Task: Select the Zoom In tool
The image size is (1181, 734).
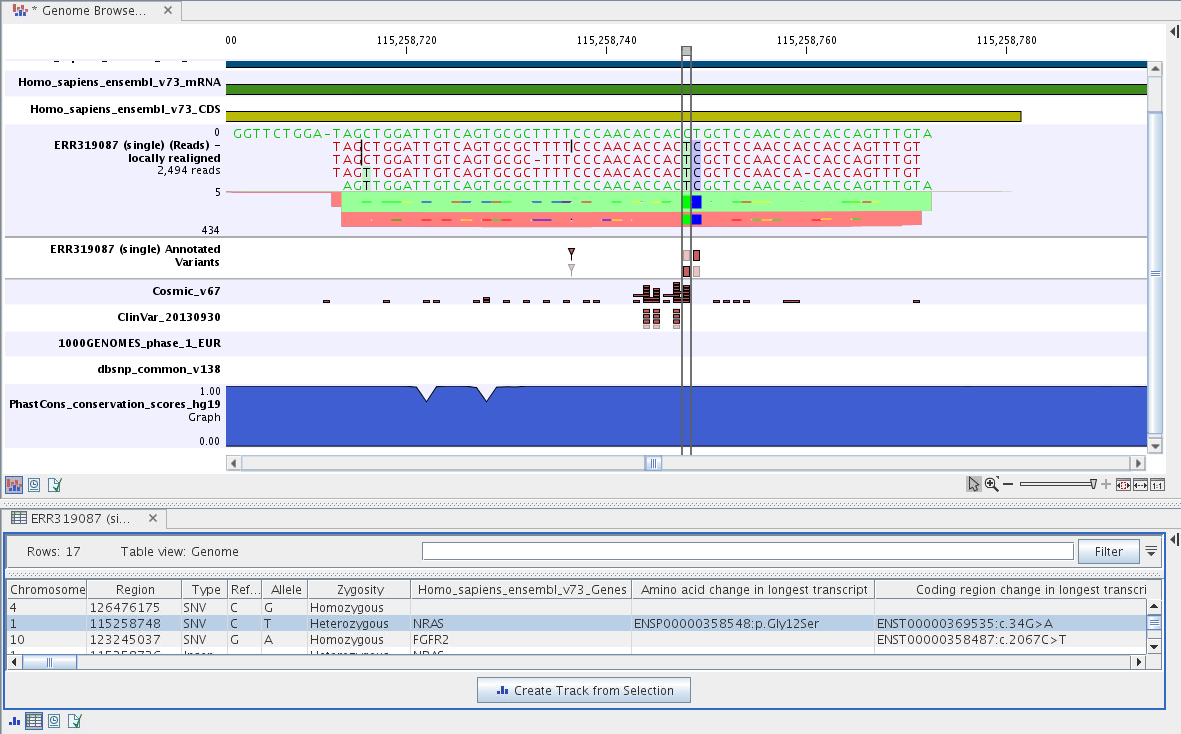Action: [x=991, y=483]
